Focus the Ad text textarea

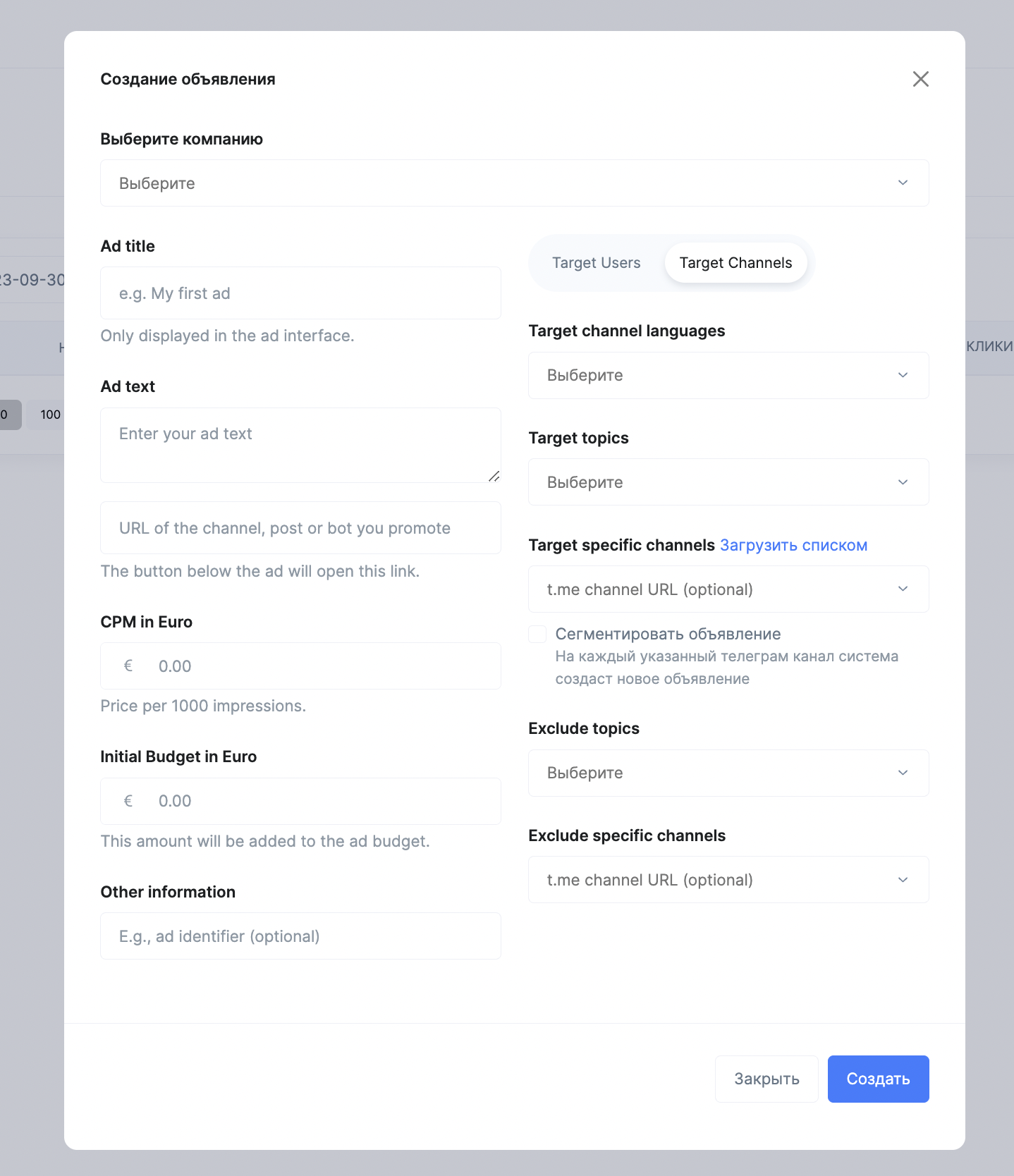(x=300, y=445)
